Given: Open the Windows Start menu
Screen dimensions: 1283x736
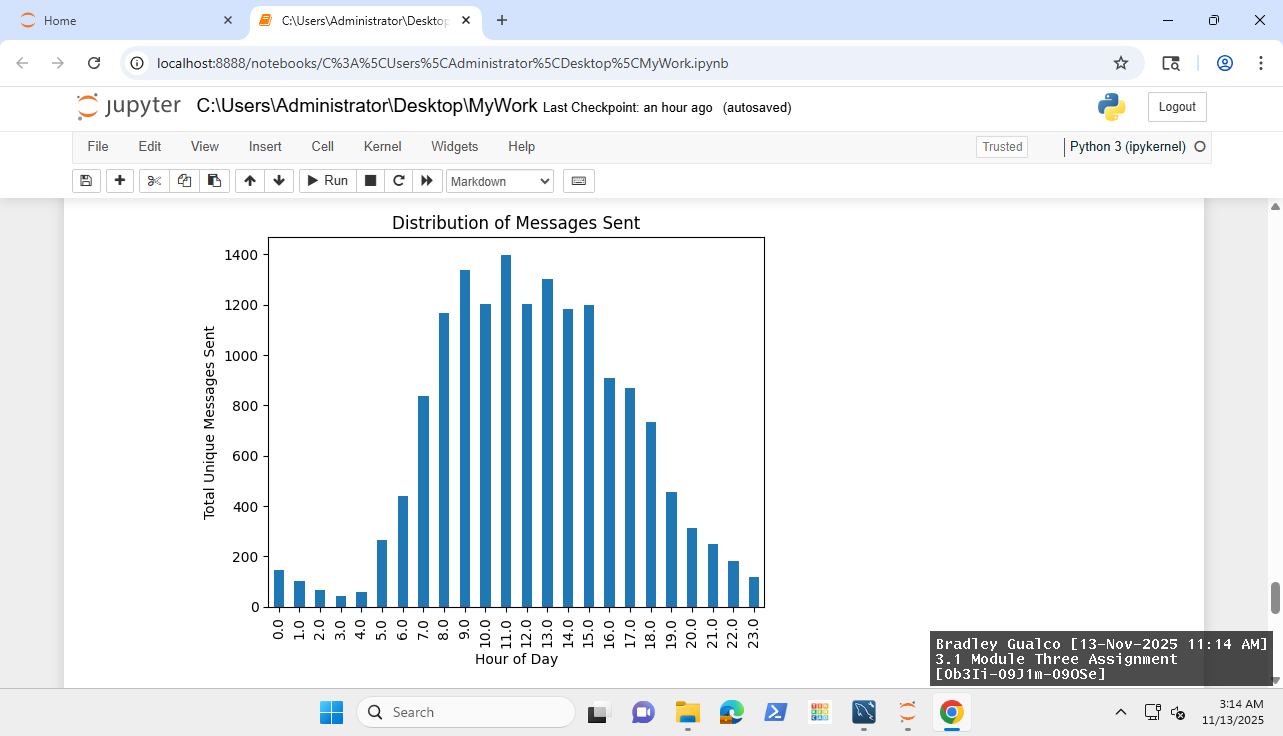Looking at the screenshot, I should (x=331, y=712).
